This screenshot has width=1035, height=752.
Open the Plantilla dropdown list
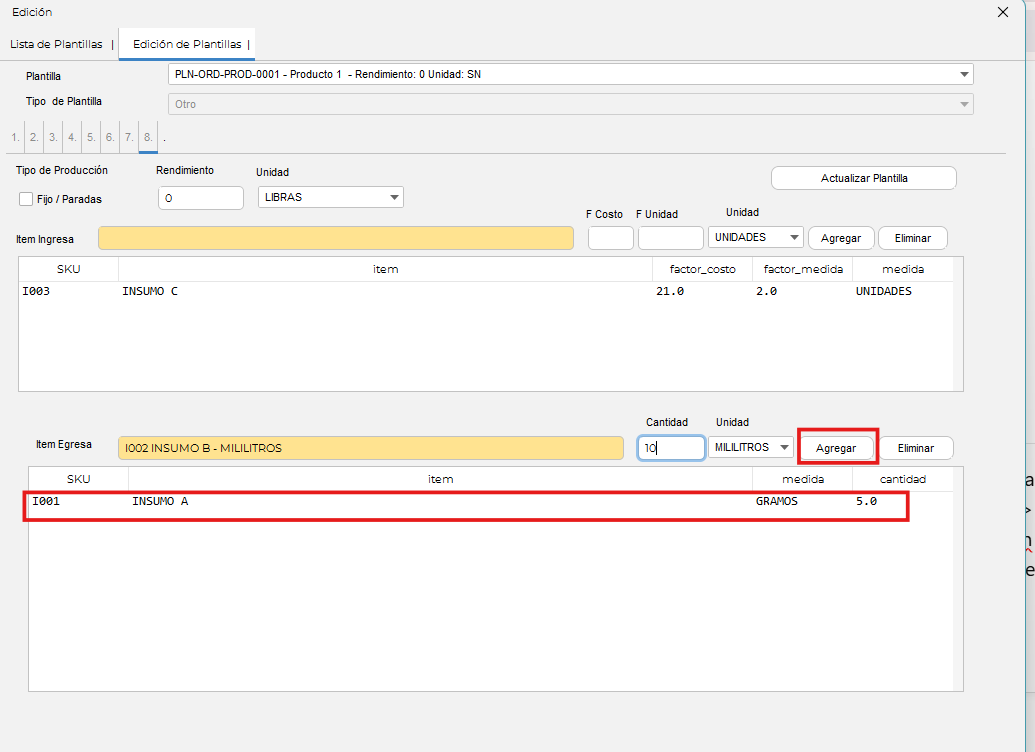[964, 74]
